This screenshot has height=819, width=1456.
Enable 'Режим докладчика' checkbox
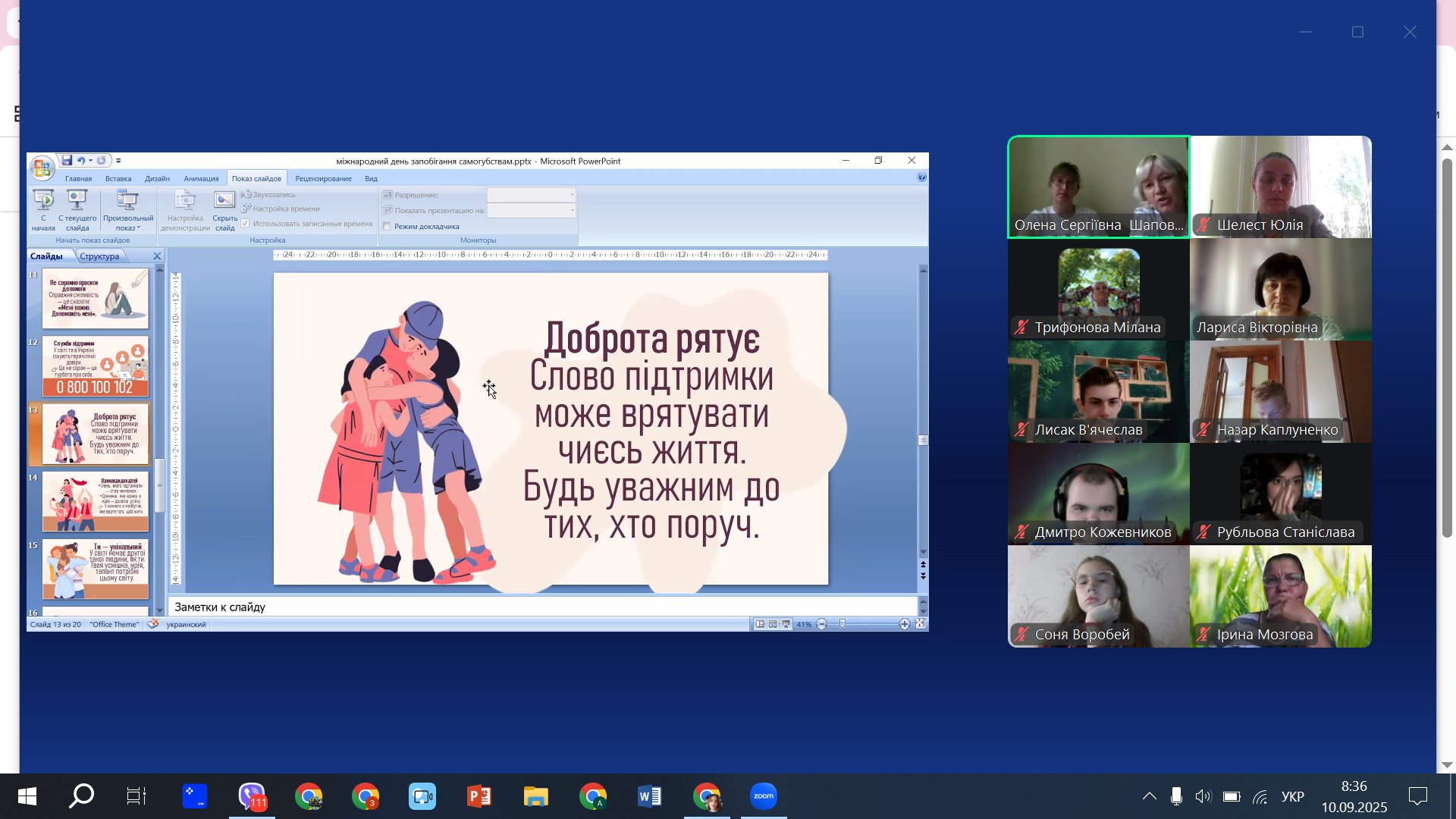coord(387,227)
